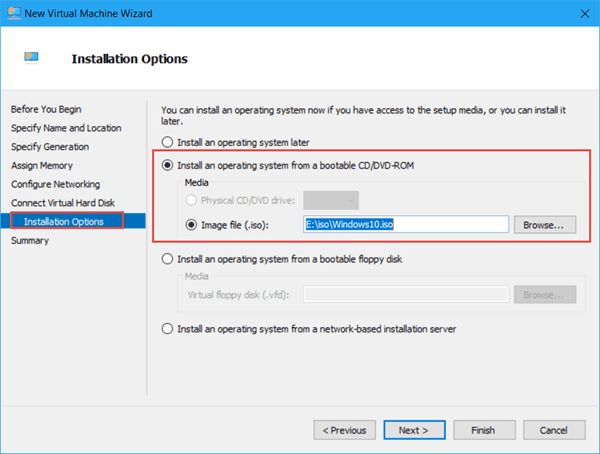Choose network-based installation server option

tap(168, 327)
